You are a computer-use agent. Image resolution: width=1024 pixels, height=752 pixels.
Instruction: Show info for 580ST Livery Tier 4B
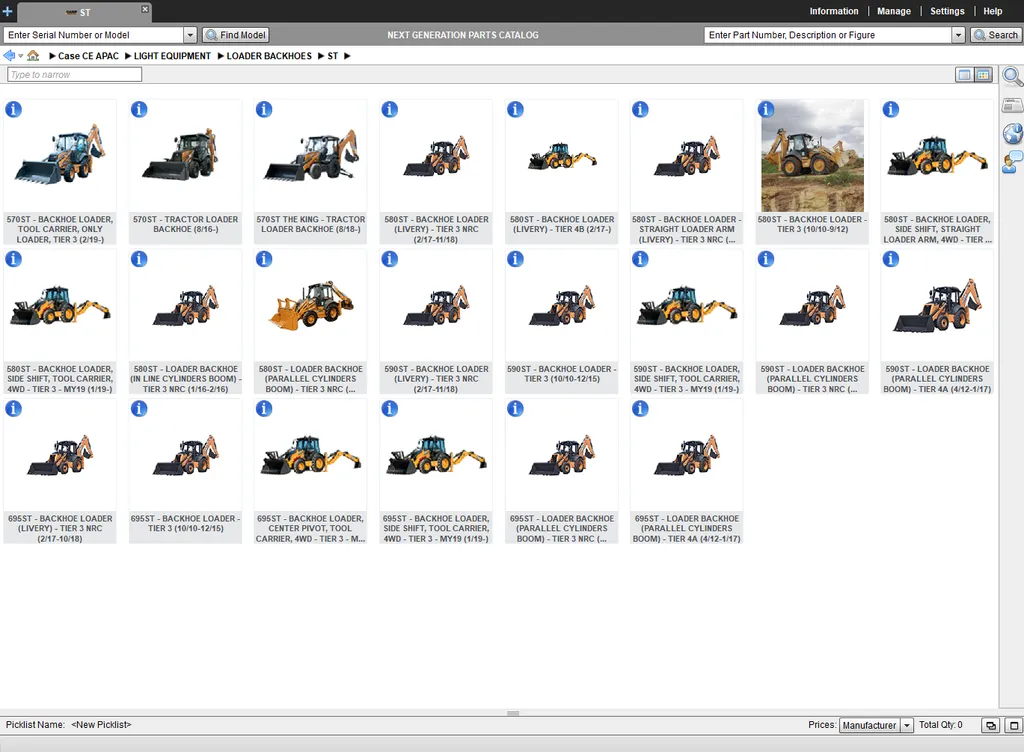(515, 109)
